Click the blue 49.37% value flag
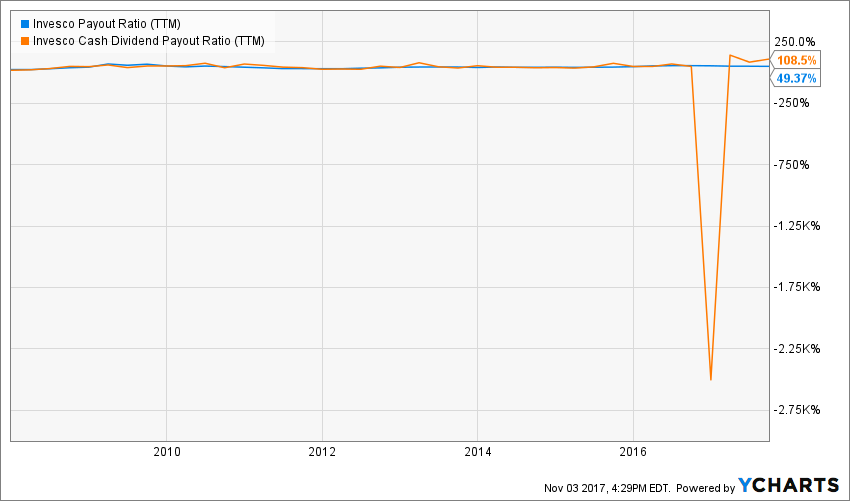The height and width of the screenshot is (501, 850). [x=795, y=78]
